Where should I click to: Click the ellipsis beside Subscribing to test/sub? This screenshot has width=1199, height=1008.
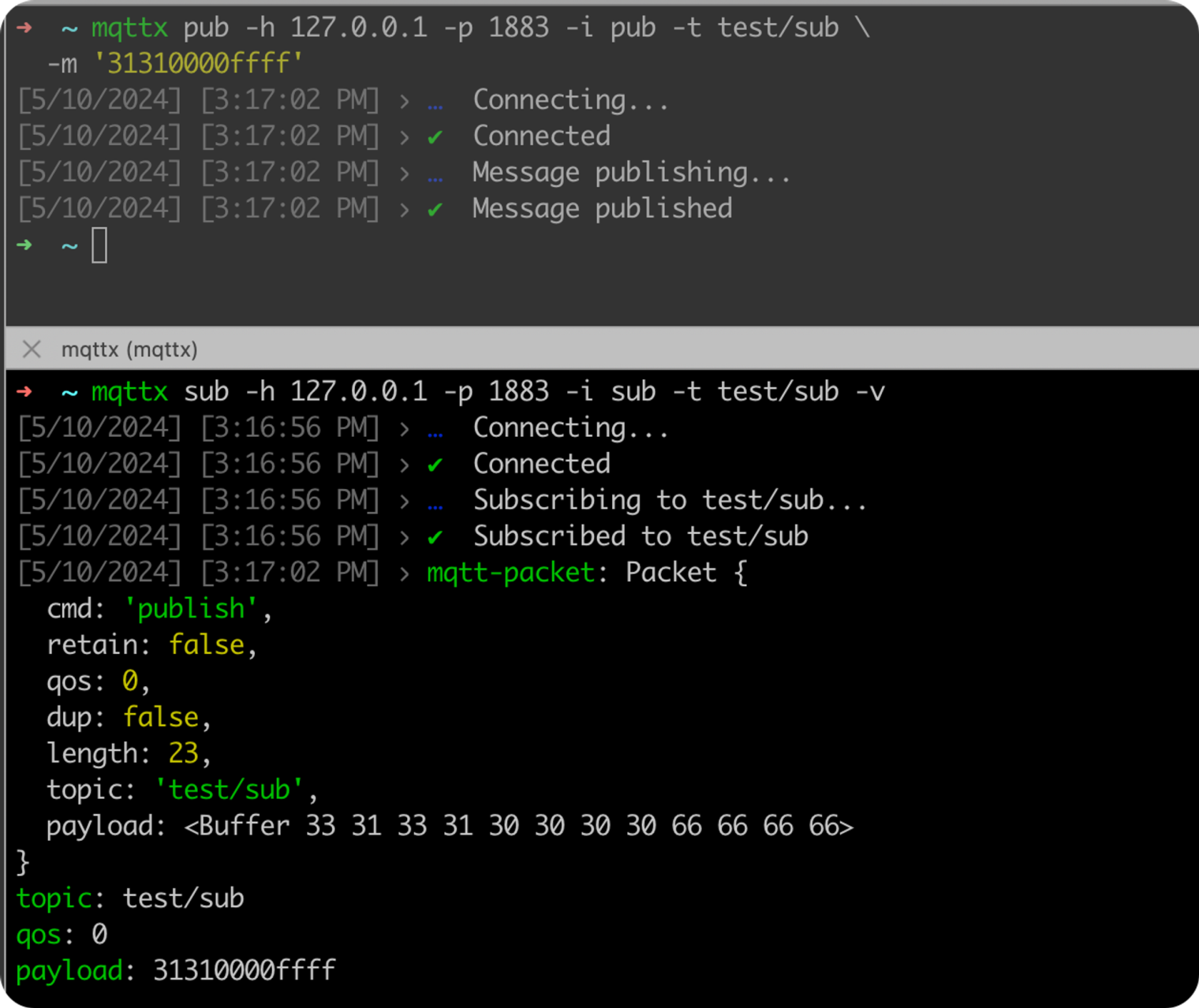pos(435,500)
